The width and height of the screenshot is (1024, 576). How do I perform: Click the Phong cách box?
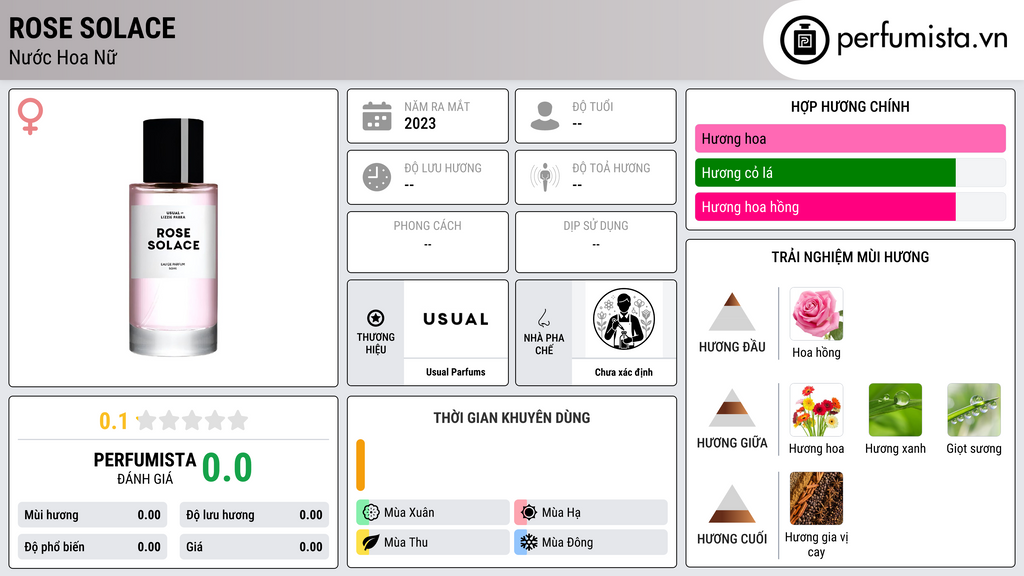(428, 242)
